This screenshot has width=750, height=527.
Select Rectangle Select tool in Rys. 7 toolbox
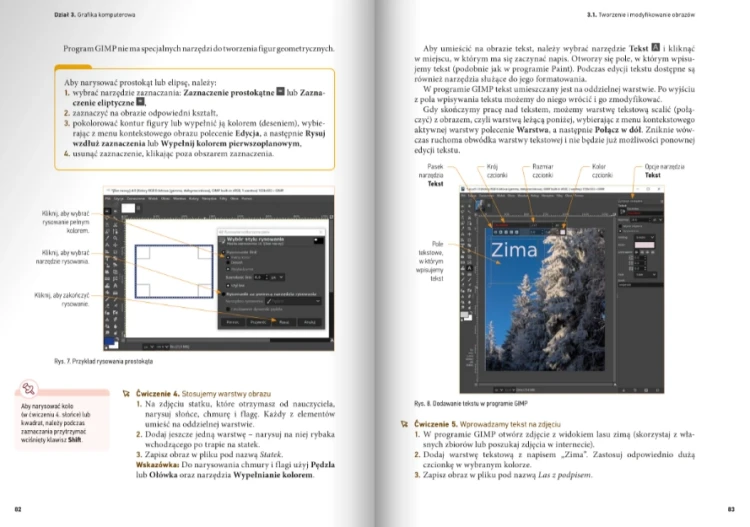point(107,211)
